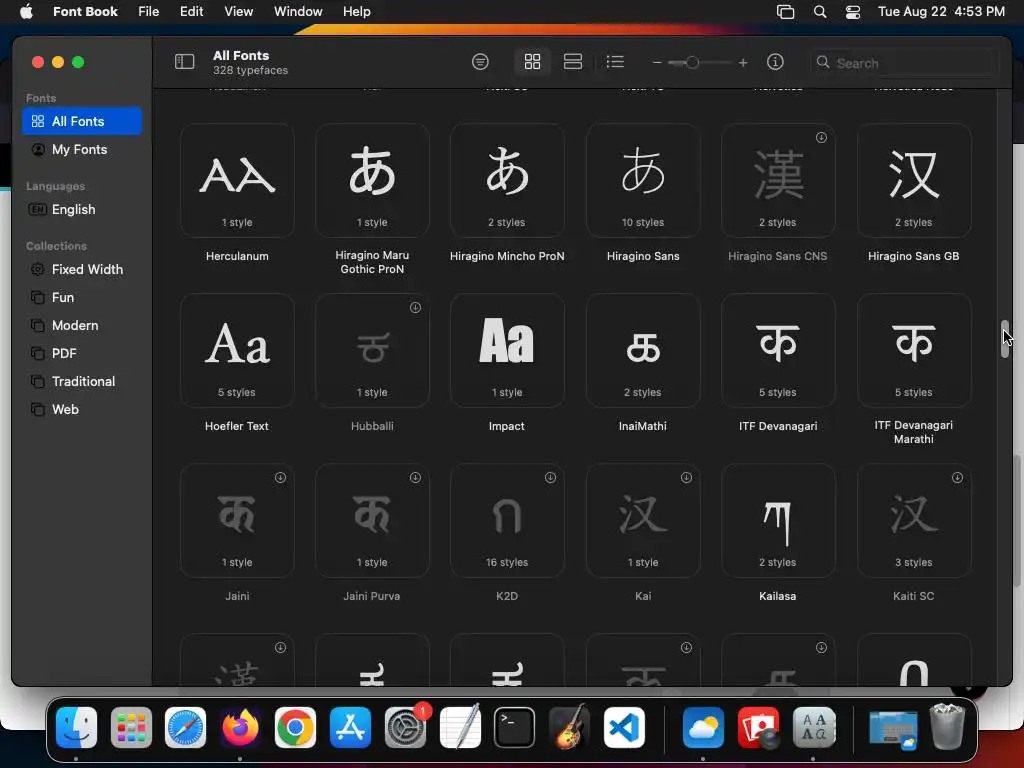Screen dimensions: 1024x768
Task: Download the Kai font
Action: [x=686, y=478]
